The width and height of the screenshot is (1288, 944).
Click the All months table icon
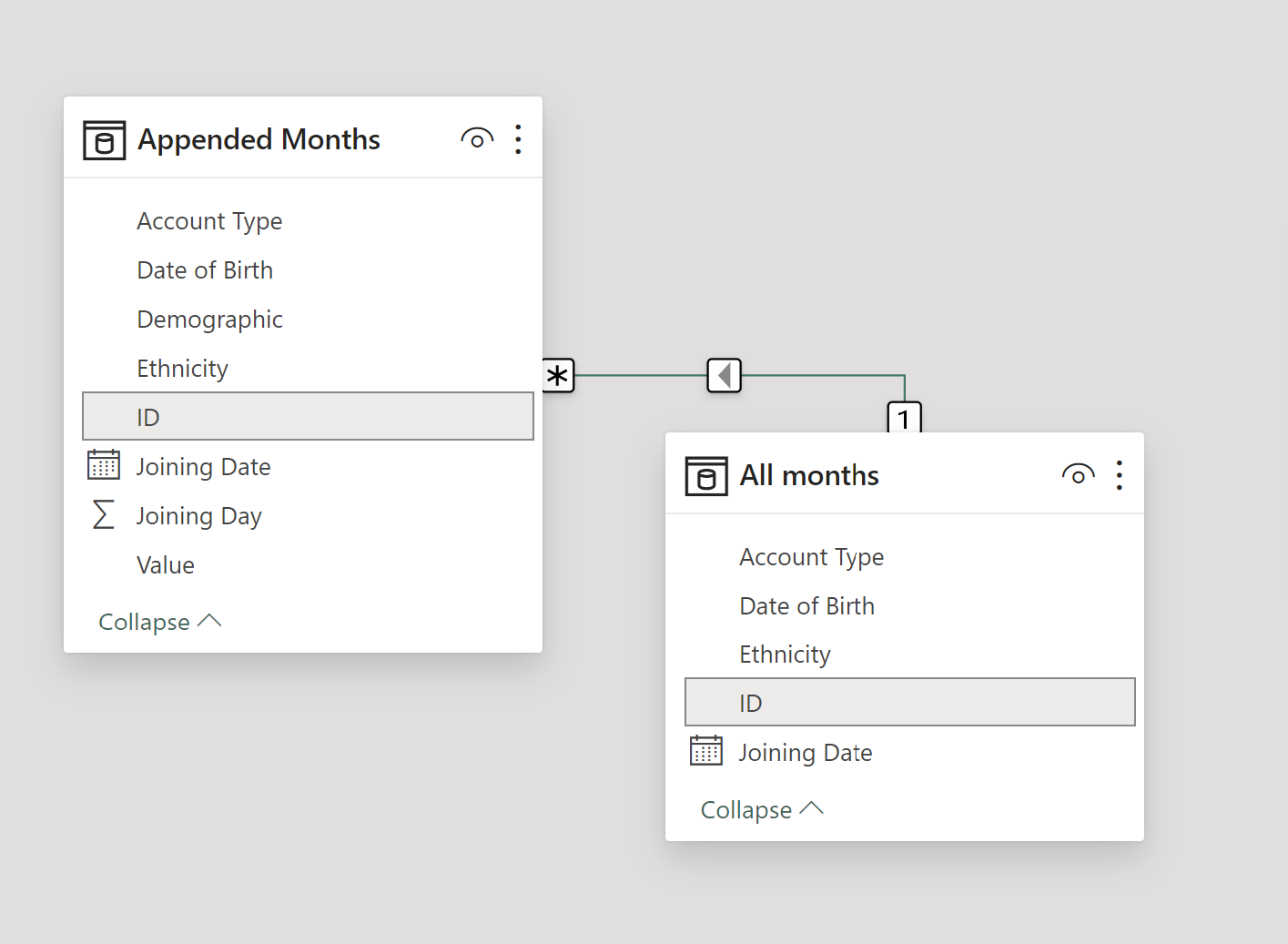pos(706,476)
